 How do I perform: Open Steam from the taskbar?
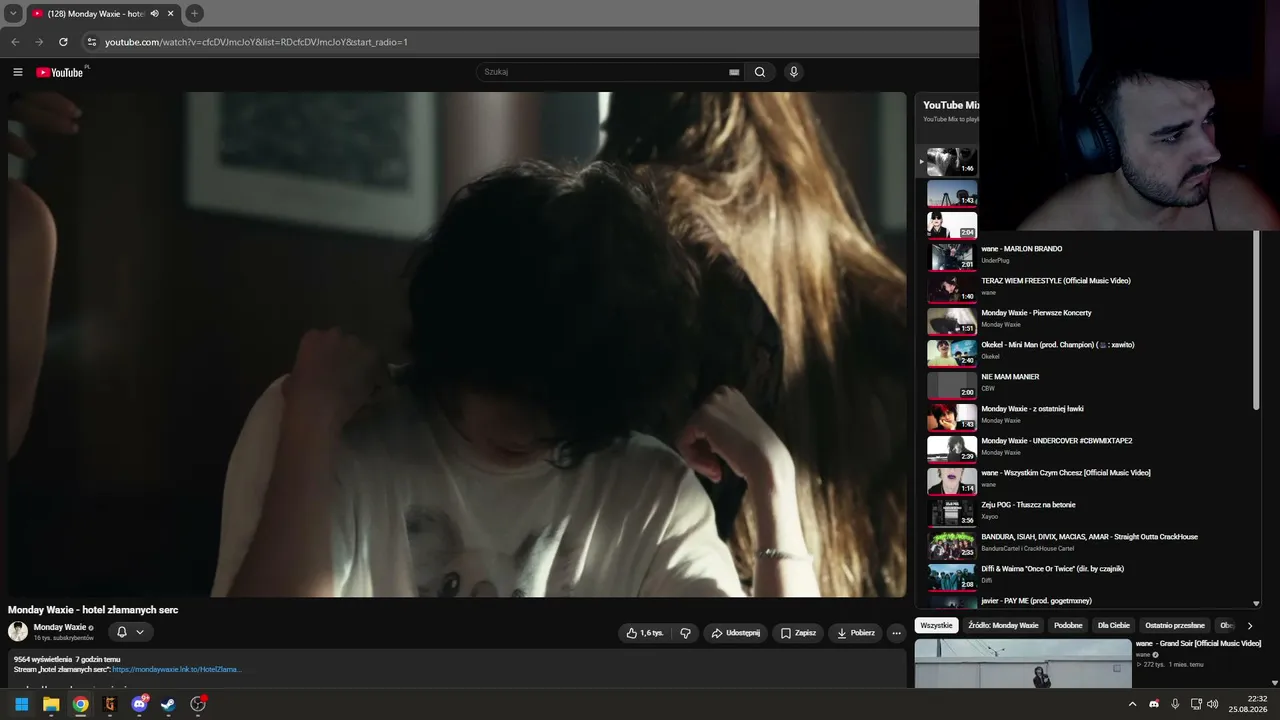(168, 704)
